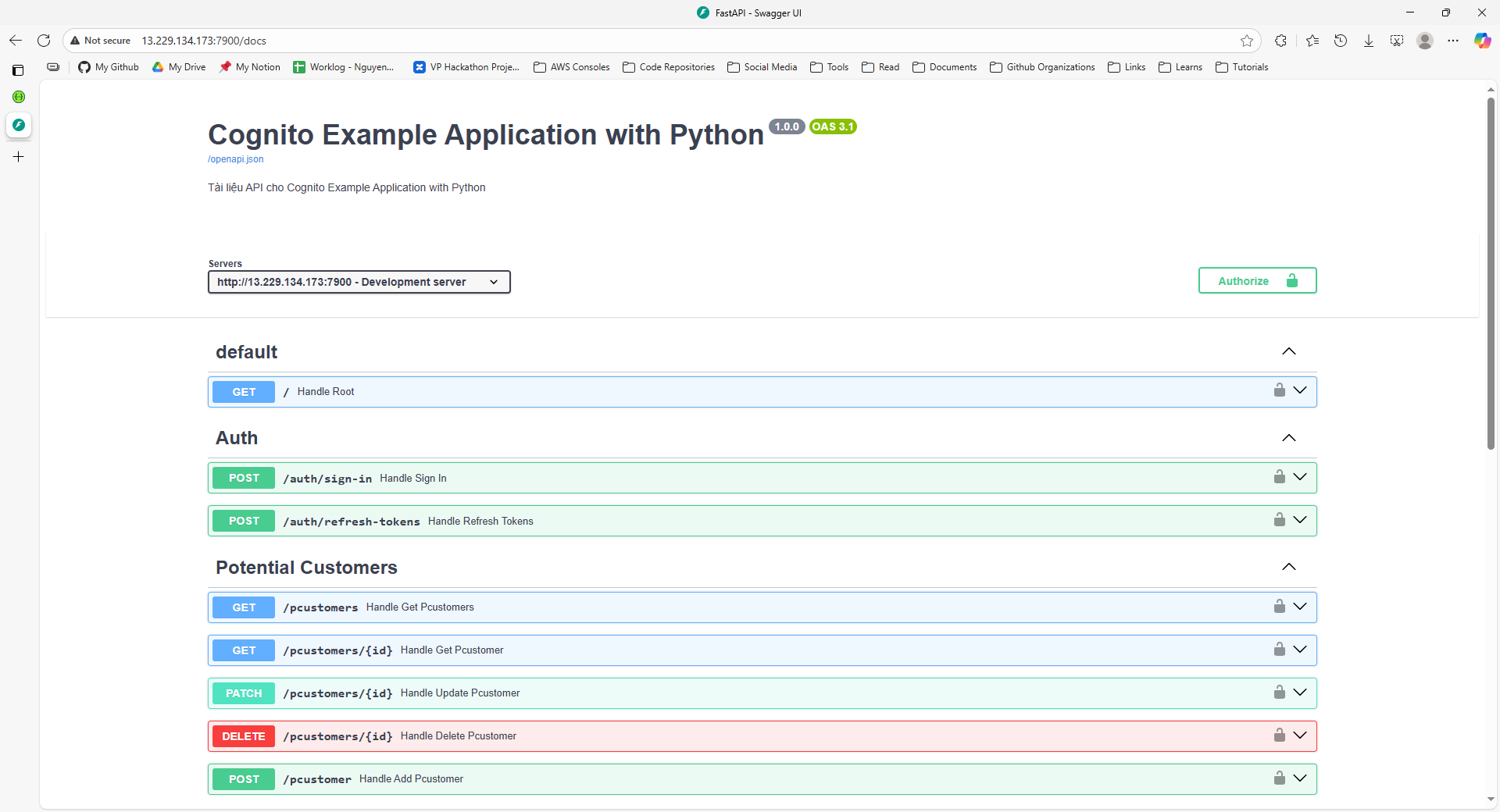Open browser downloads icon
The height and width of the screenshot is (812, 1500).
1368,41
